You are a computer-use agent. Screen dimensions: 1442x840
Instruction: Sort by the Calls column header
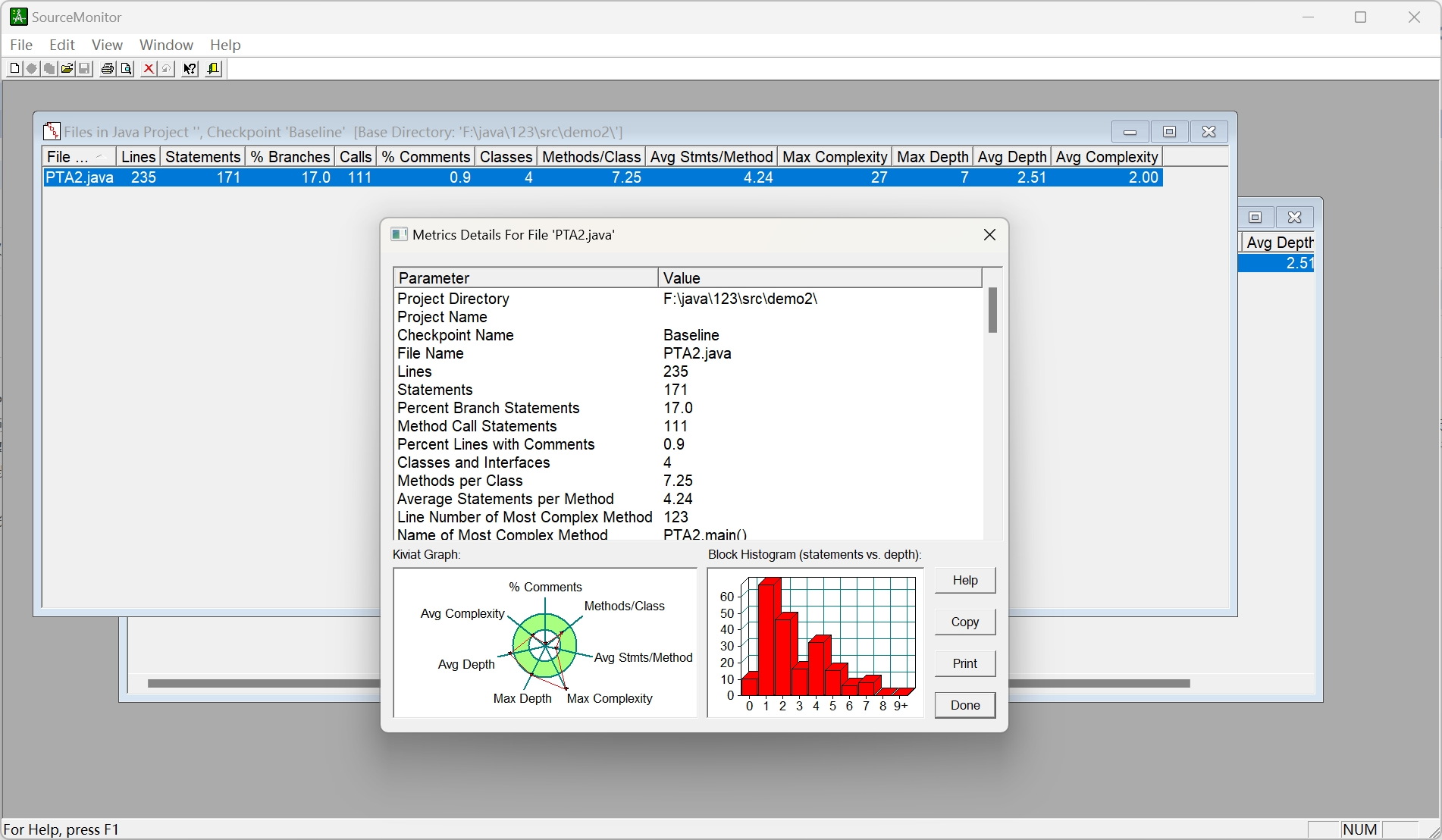click(x=356, y=157)
